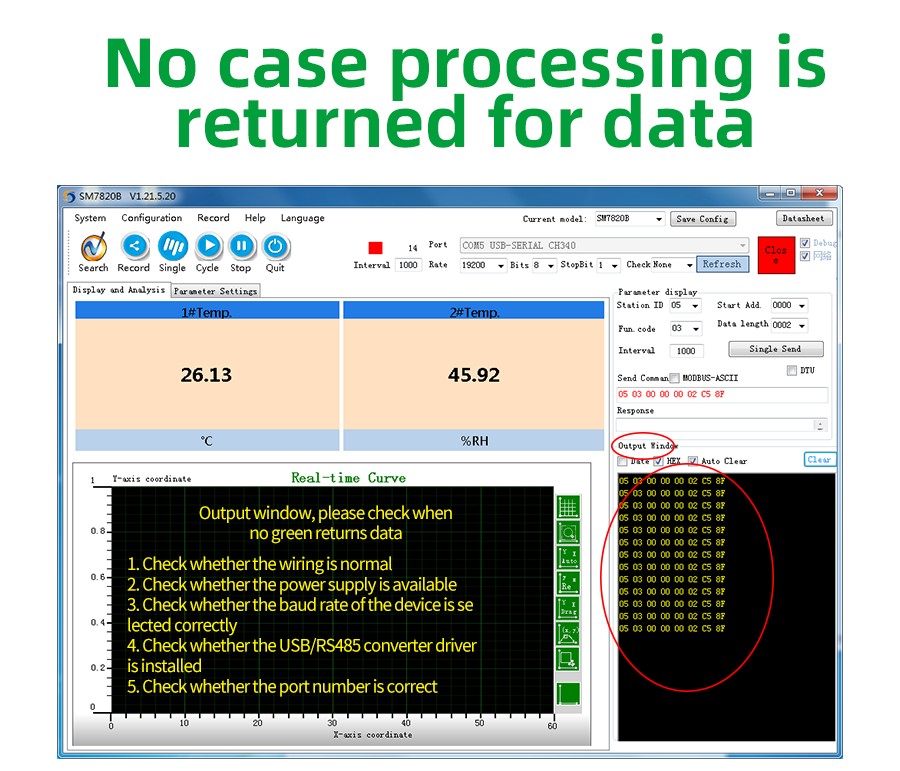This screenshot has width=900, height=771.
Task: Switch to the Parameter Settings tab
Action: pyautogui.click(x=215, y=291)
